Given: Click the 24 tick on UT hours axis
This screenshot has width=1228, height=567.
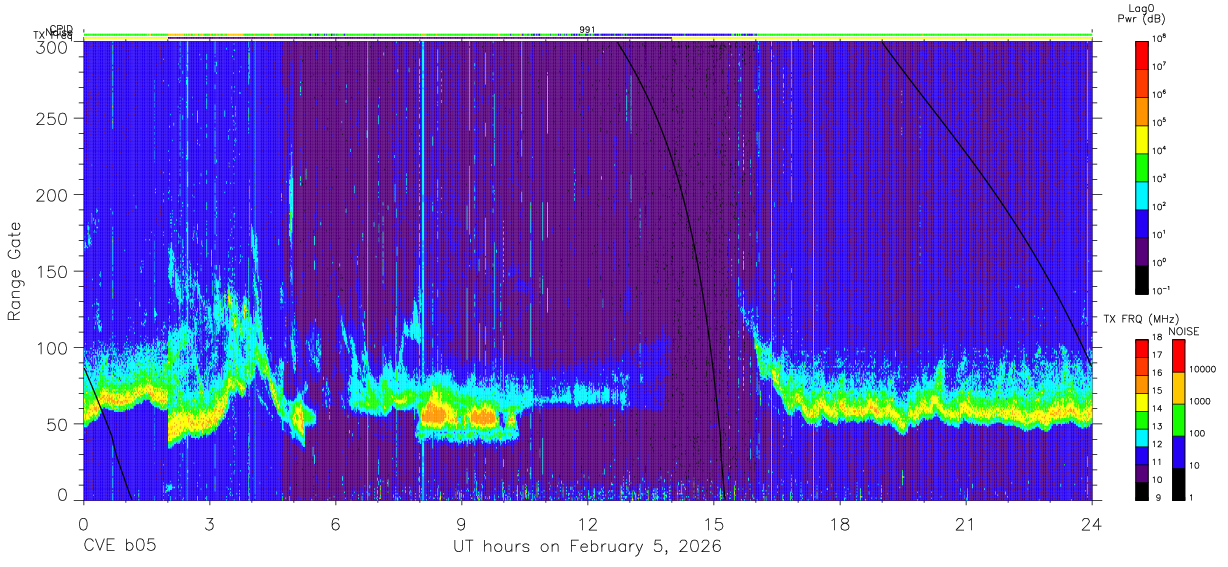Looking at the screenshot, I should point(1092,524).
